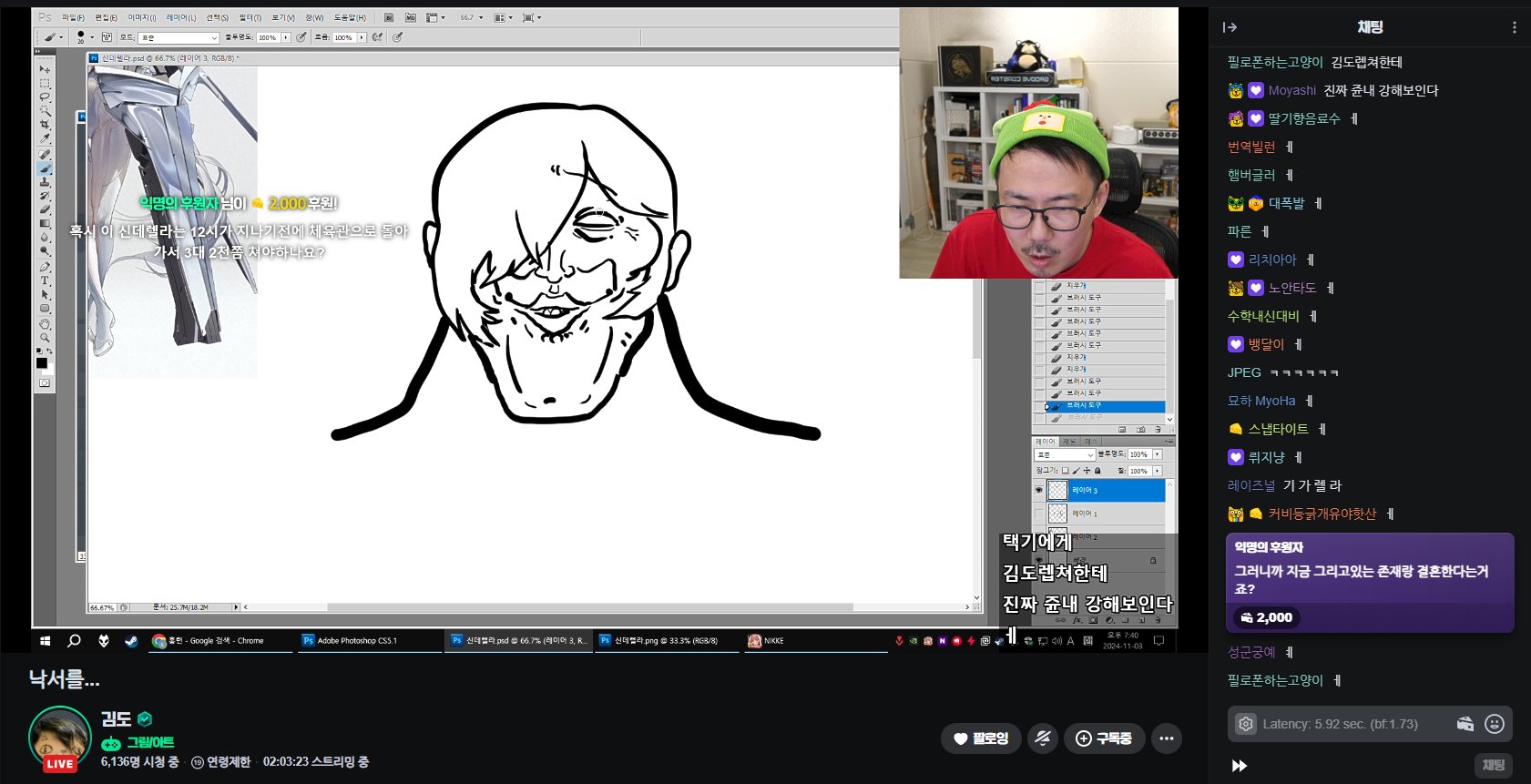The image size is (1531, 784).
Task: Open the 필터(T) menu
Action: click(250, 17)
